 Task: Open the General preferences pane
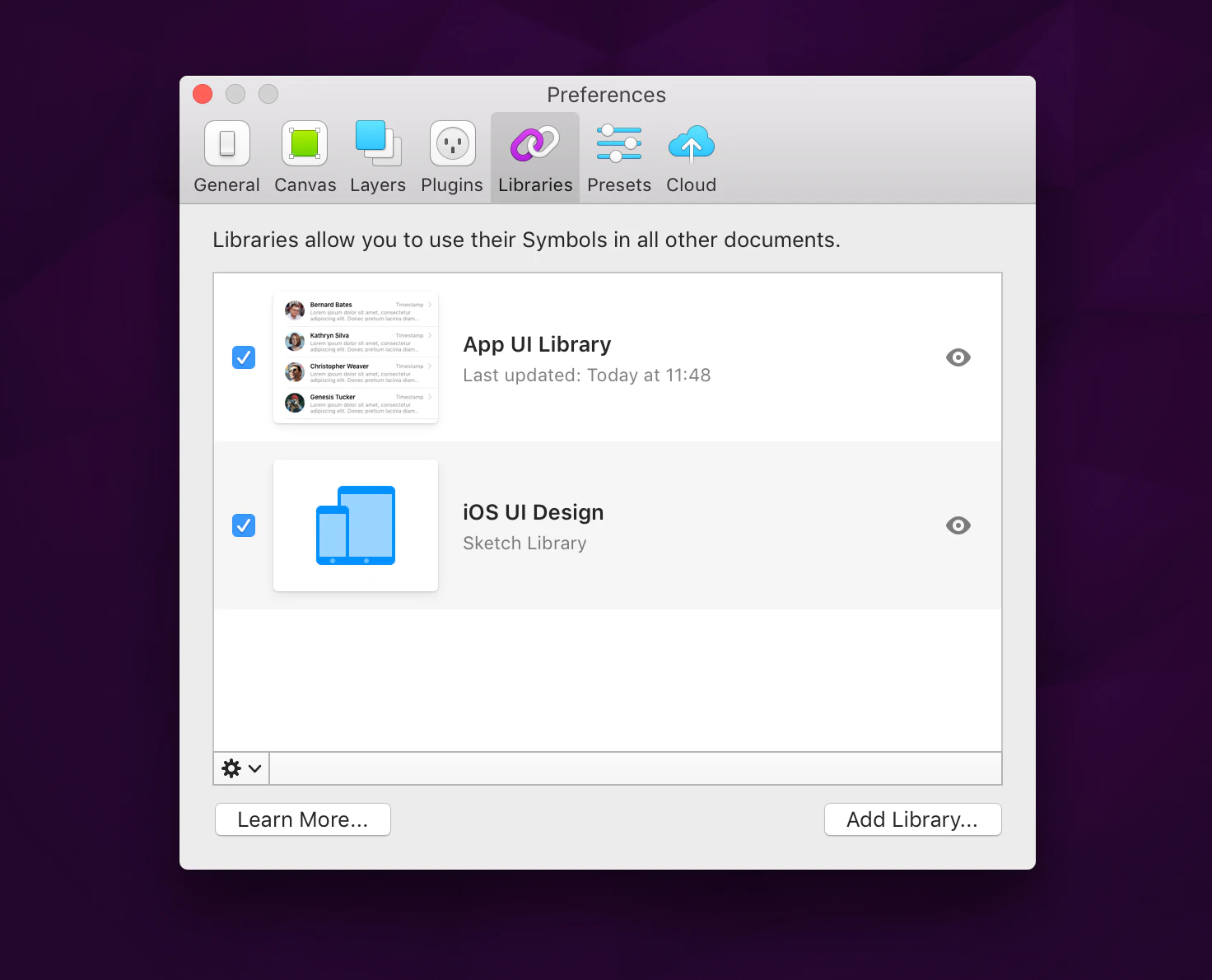tap(226, 158)
